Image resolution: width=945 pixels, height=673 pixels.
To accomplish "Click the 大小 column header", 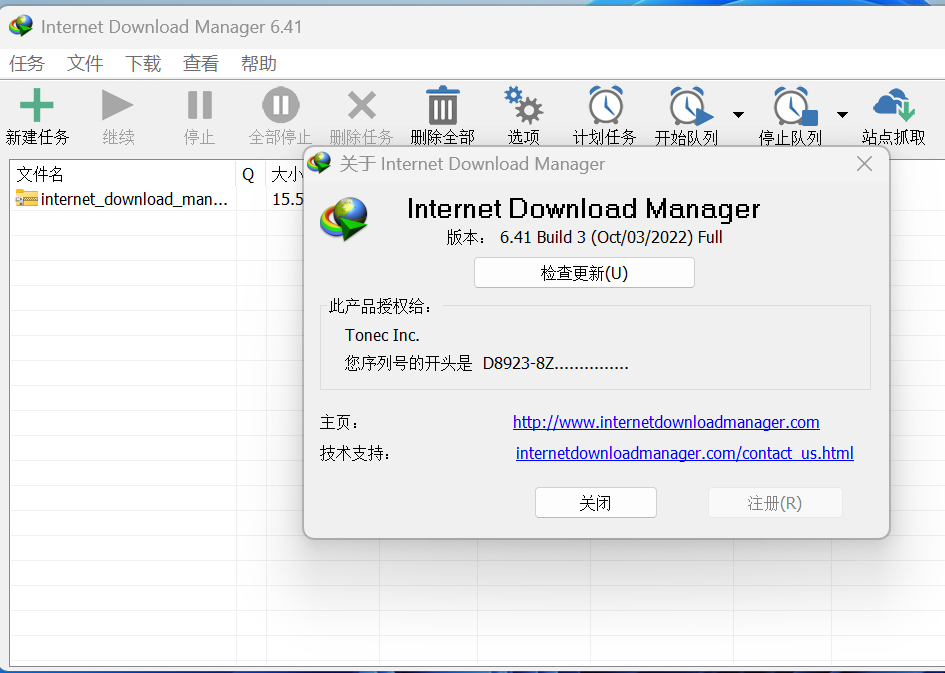I will pyautogui.click(x=285, y=174).
